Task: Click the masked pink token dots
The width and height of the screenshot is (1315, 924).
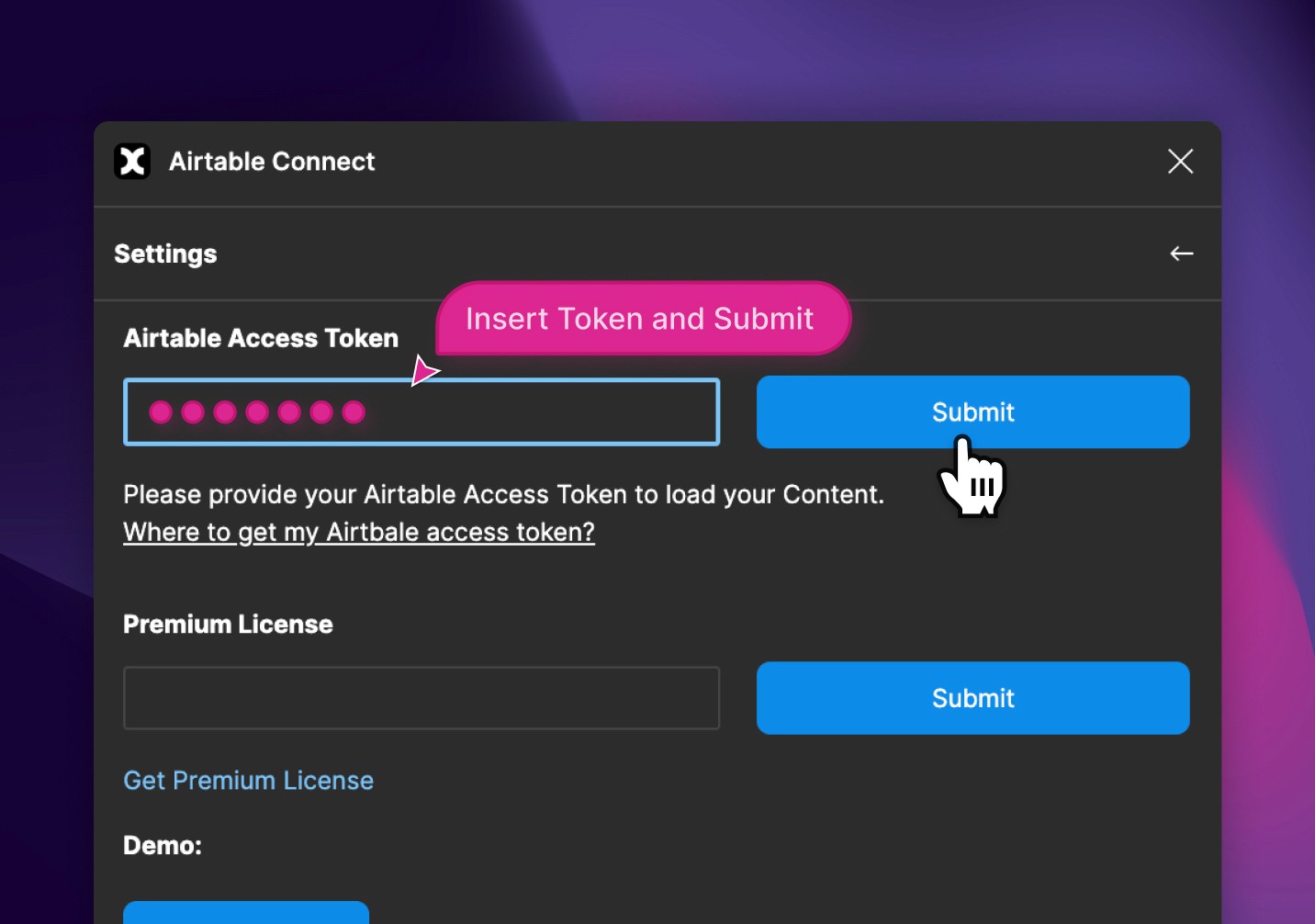Action: coord(257,412)
